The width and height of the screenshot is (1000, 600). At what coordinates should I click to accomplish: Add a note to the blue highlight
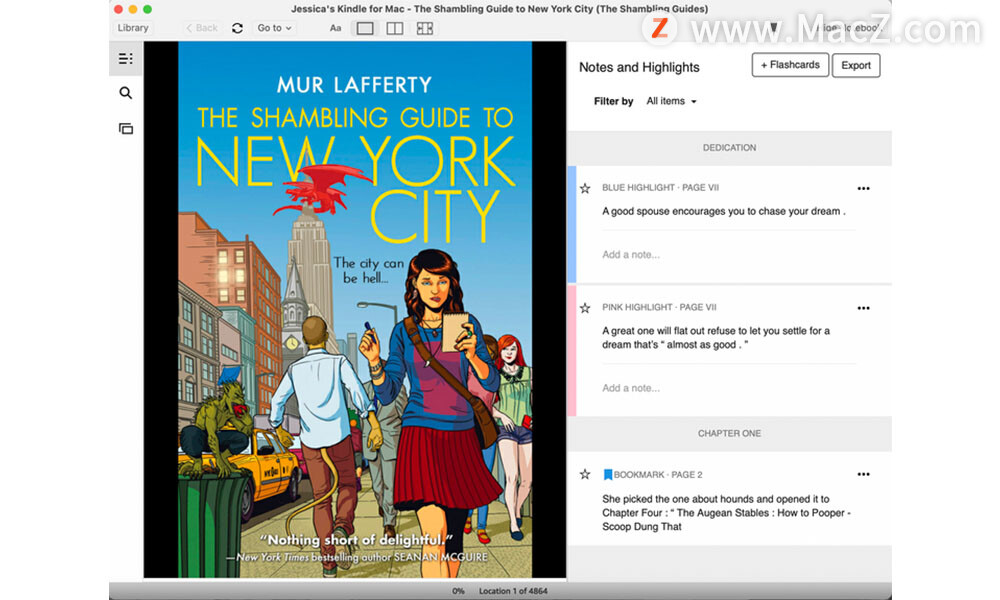pyautogui.click(x=631, y=254)
